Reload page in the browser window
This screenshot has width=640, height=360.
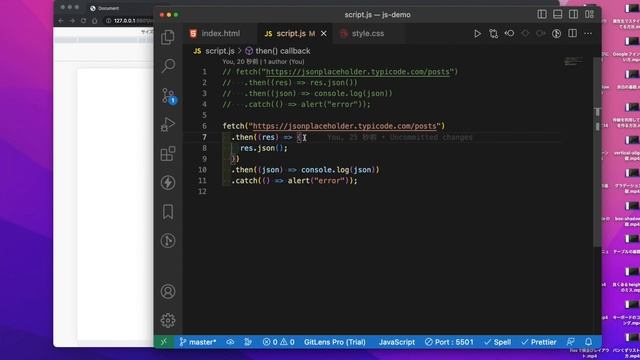coord(83,21)
